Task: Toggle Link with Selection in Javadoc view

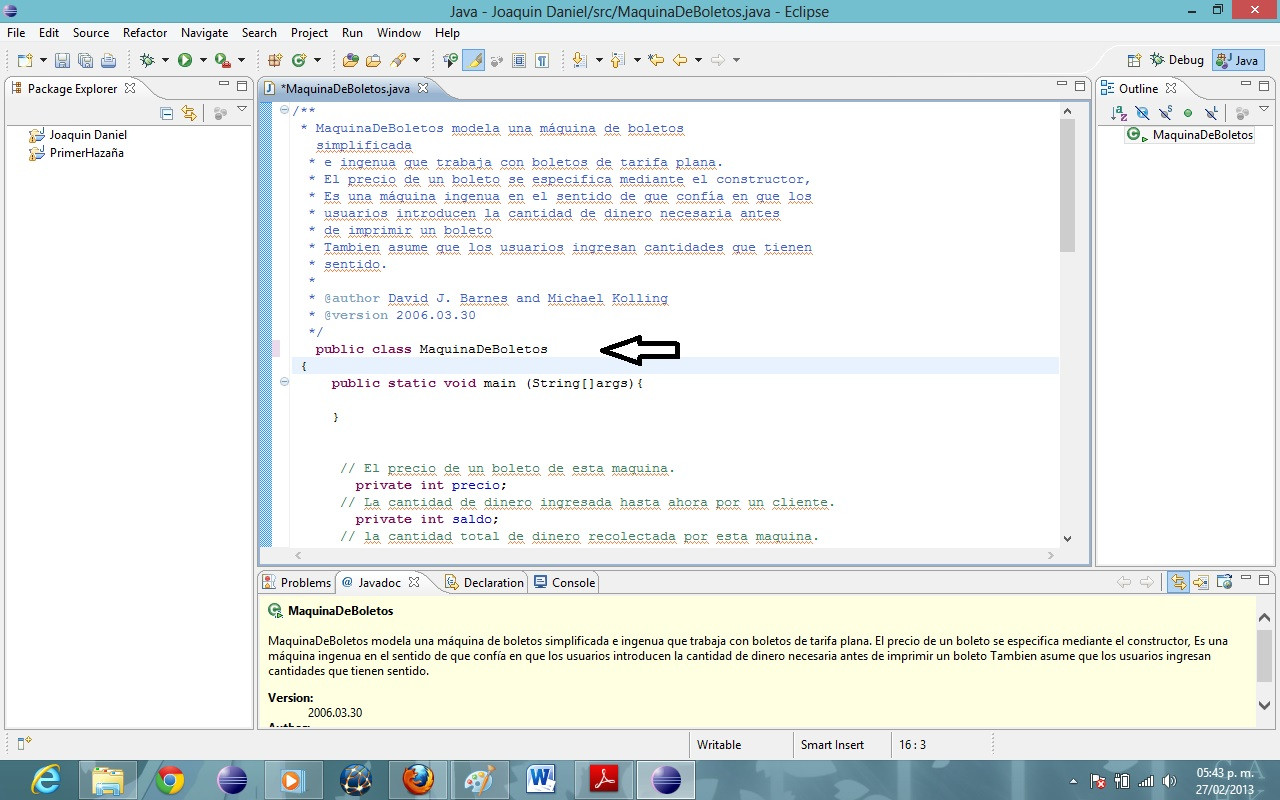Action: click(x=1179, y=582)
